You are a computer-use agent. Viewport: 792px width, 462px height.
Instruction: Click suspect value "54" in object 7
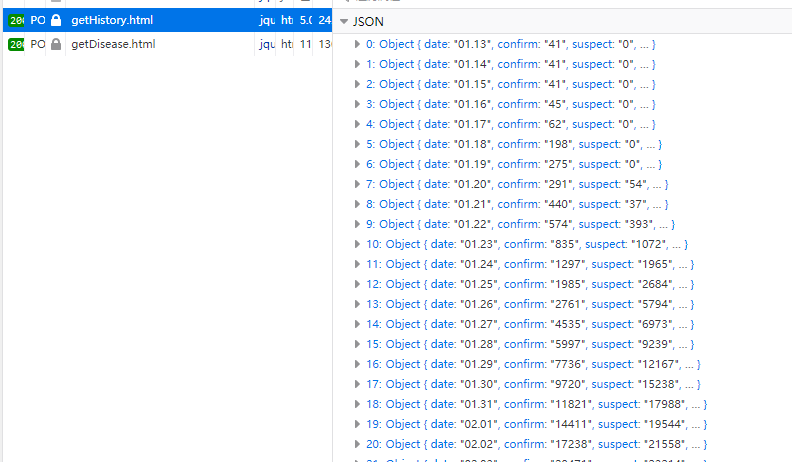coord(636,184)
